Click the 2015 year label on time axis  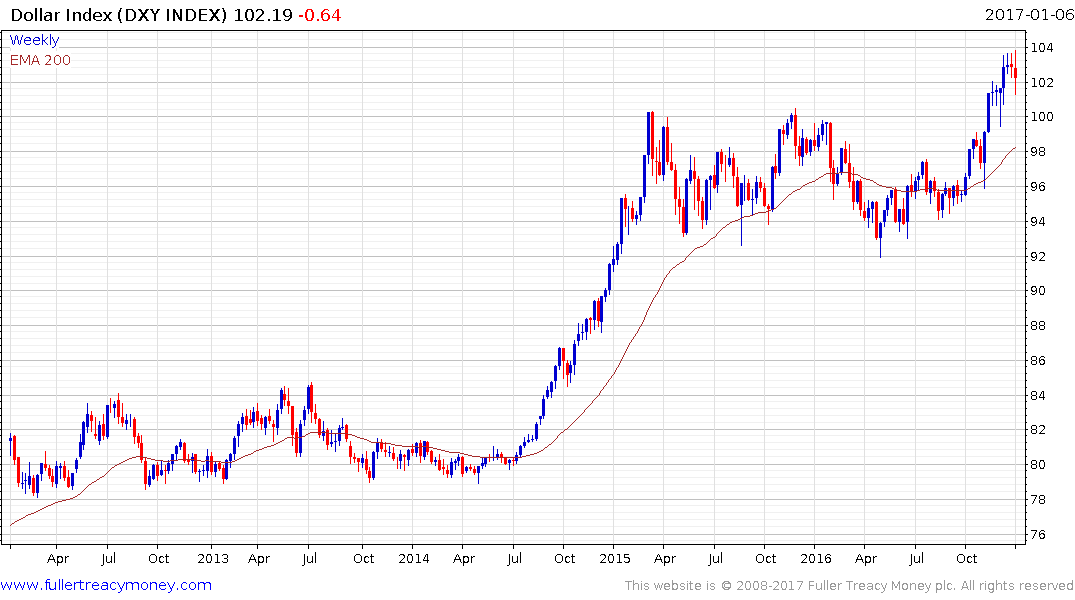[x=614, y=559]
